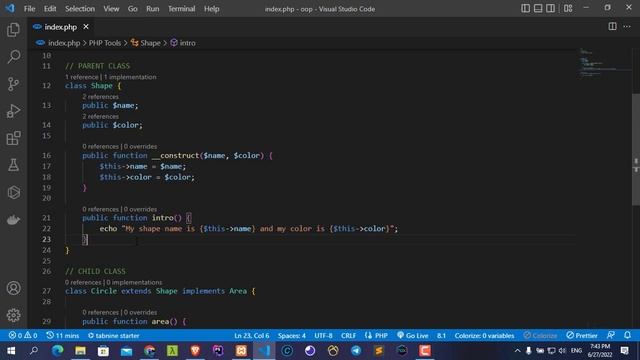640x360 pixels.
Task: Open Windows Start menu
Action: 11,351
